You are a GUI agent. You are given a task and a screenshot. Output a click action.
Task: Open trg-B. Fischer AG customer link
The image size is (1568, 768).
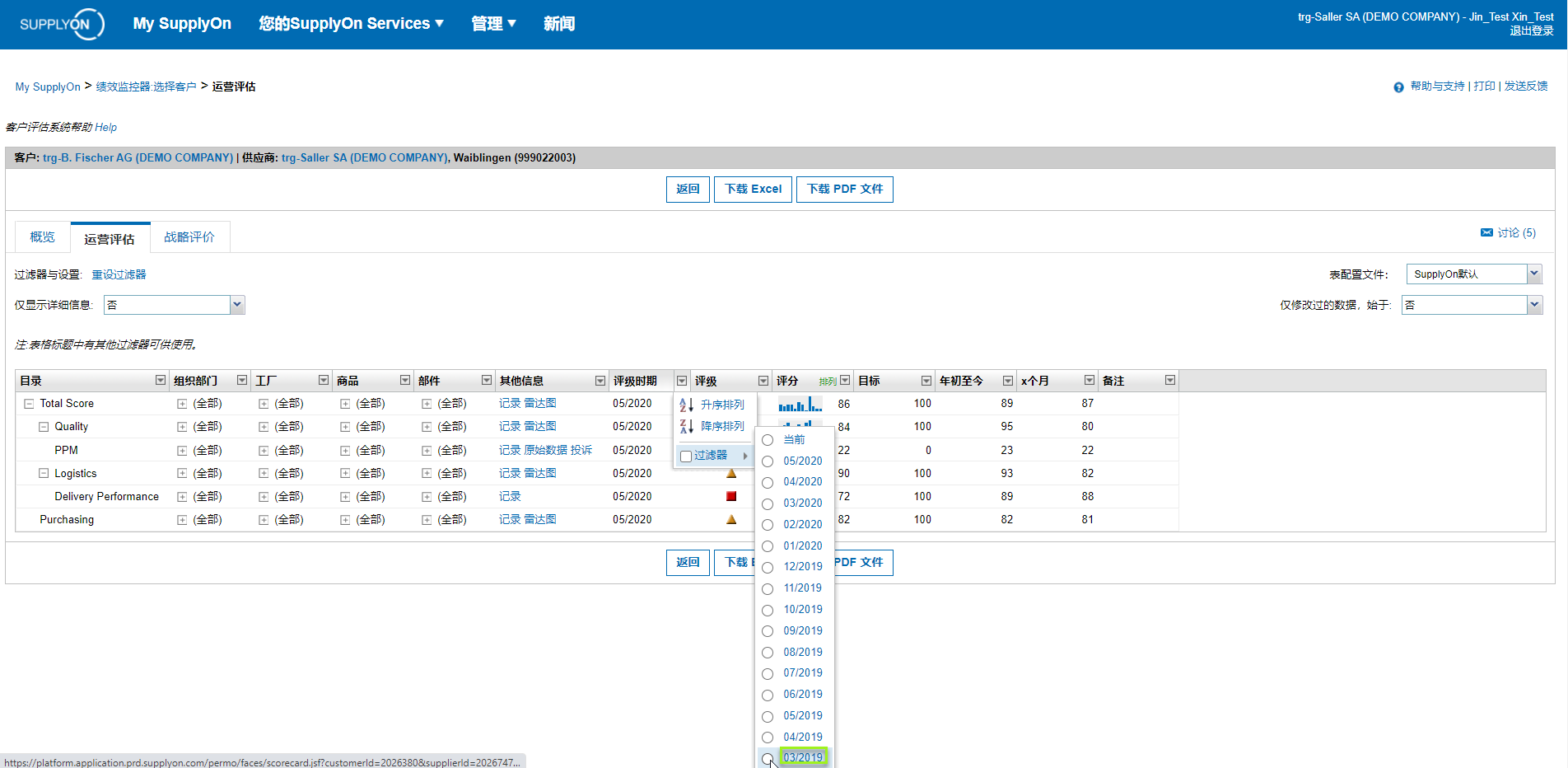click(x=138, y=157)
